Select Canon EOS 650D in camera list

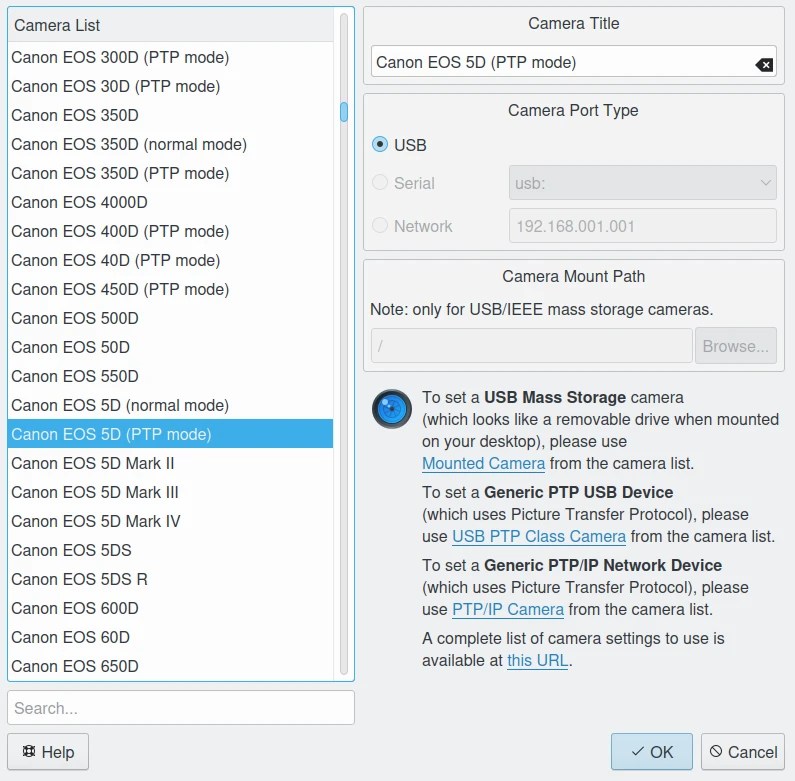coord(75,666)
